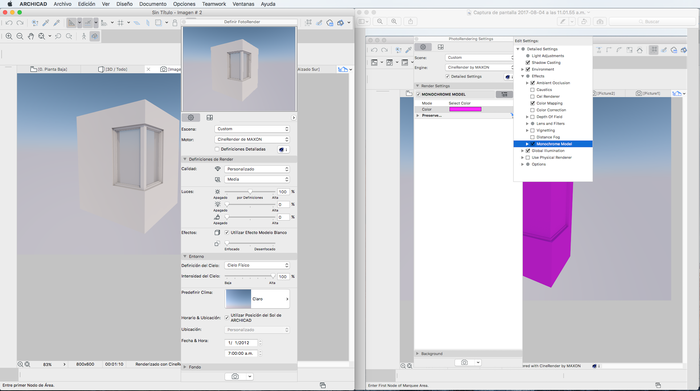Click the gear tab in PhotoRendering Settings panel
The height and width of the screenshot is (391, 700).
pyautogui.click(x=423, y=47)
